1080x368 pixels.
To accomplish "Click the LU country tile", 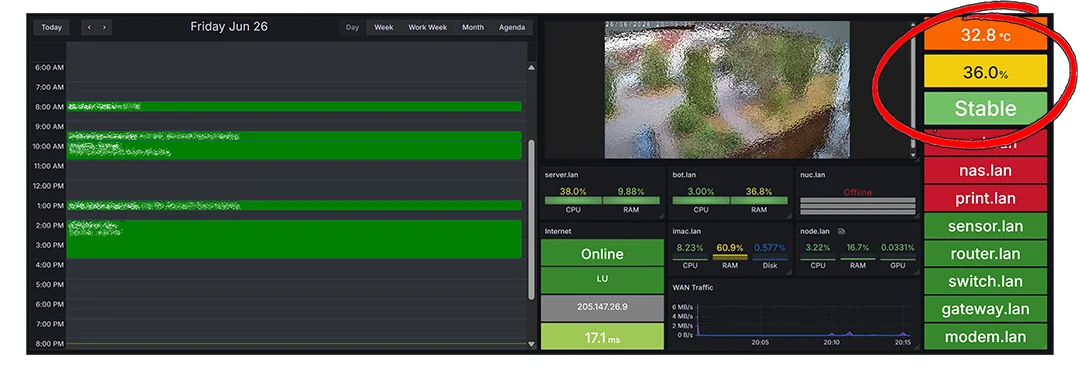I will pyautogui.click(x=602, y=279).
